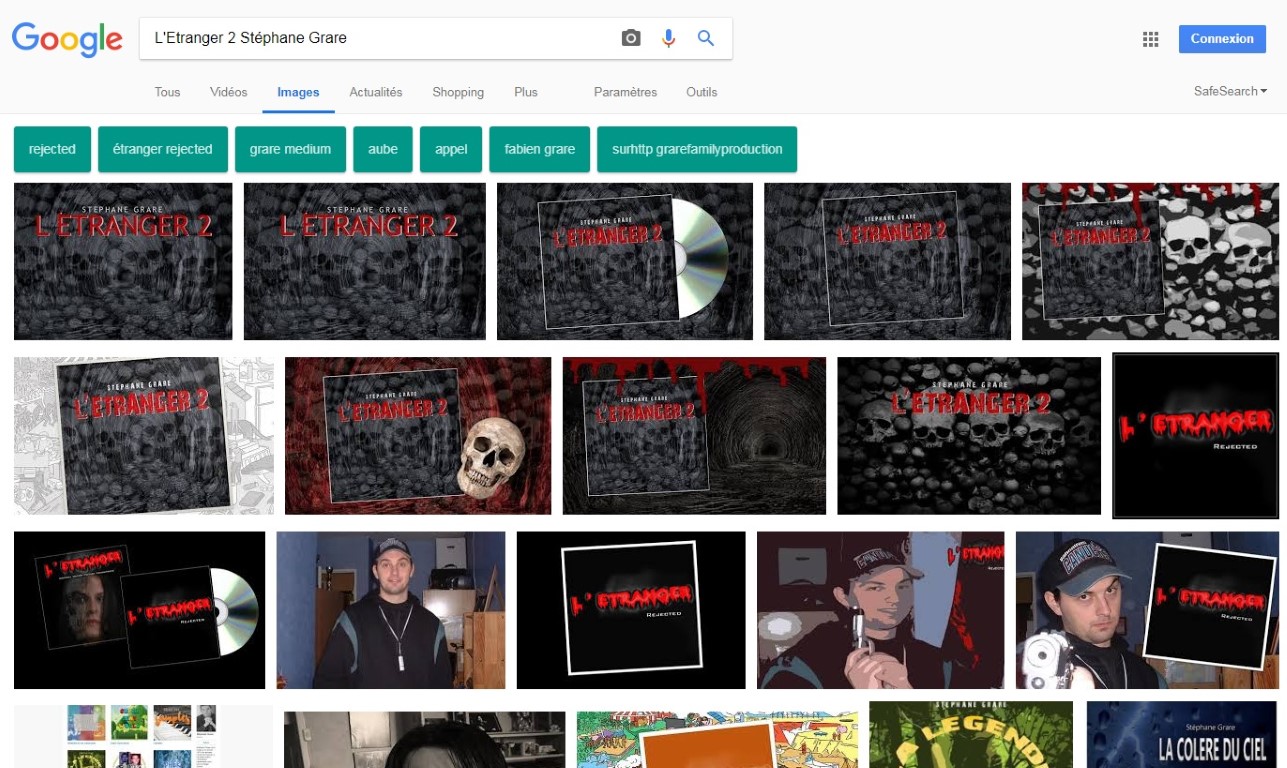Open tilted white-framed L'Etranger Rejected thumbnail
Viewport: 1287px width, 768px height.
coord(631,610)
